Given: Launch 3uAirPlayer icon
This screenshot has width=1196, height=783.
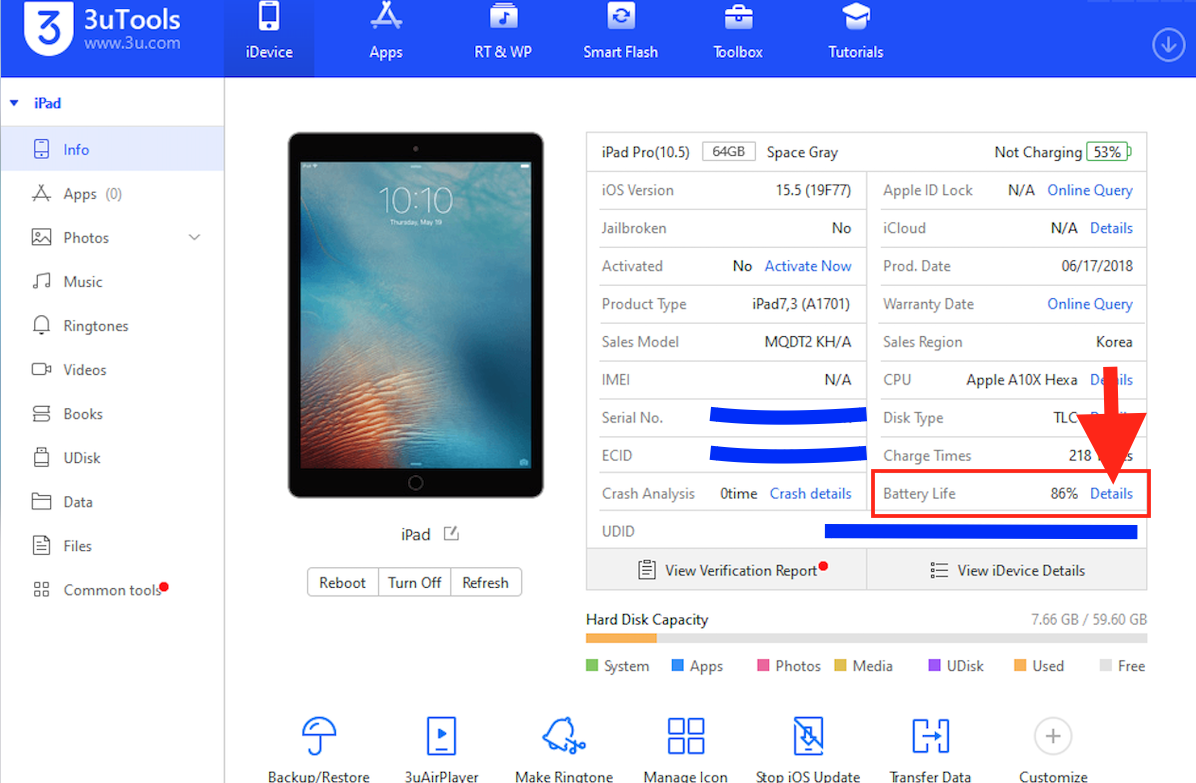Looking at the screenshot, I should tap(441, 736).
